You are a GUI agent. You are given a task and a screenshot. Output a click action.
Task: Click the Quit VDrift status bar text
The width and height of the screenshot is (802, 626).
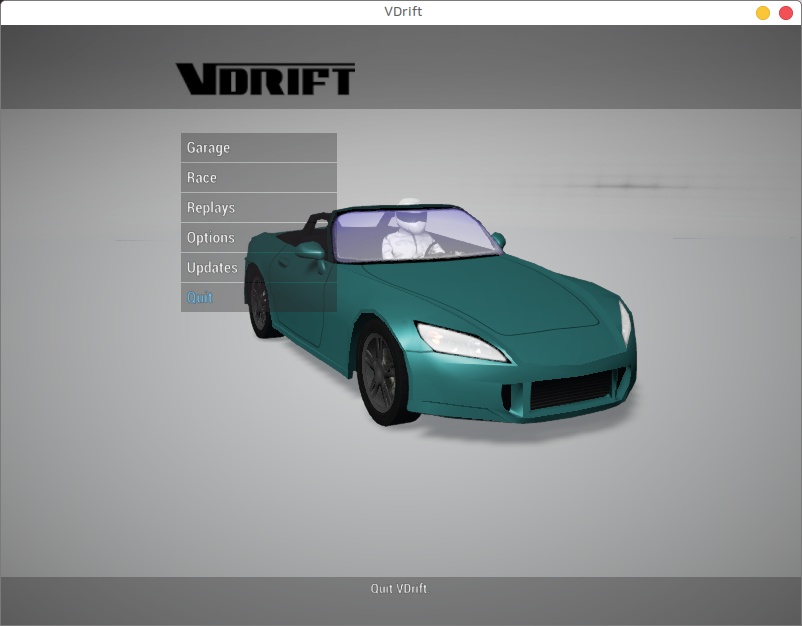pyautogui.click(x=401, y=589)
